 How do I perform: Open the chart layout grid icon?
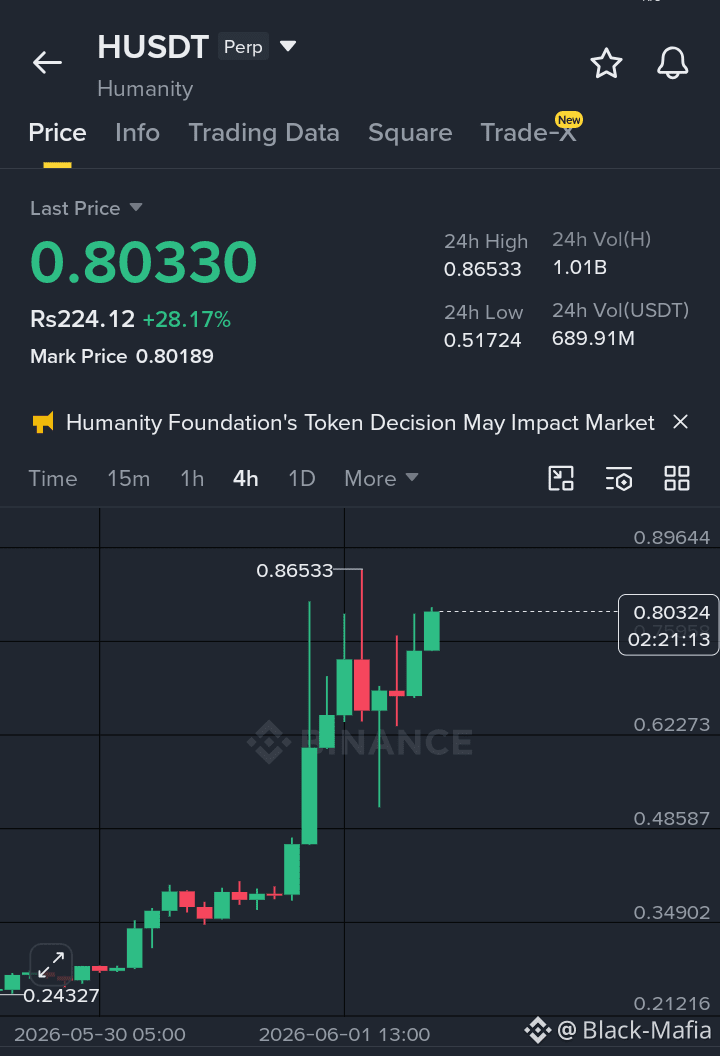[677, 478]
